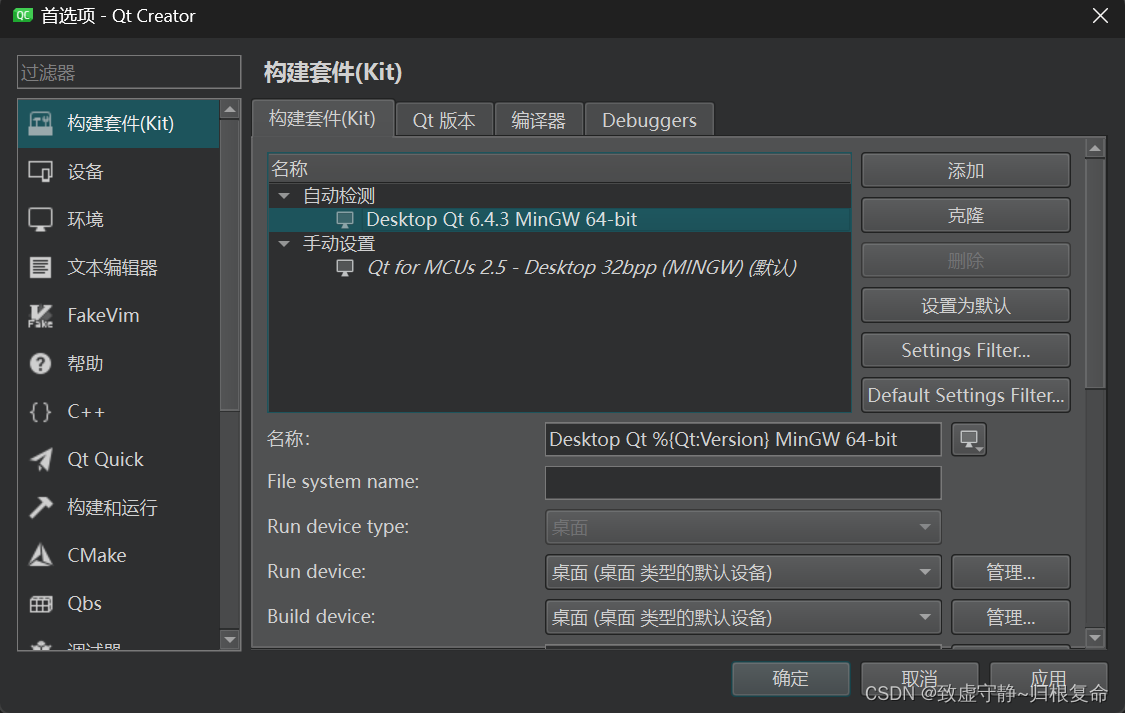Viewport: 1125px width, 713px height.
Task: Confirm with the 确定 button
Action: coord(791,679)
